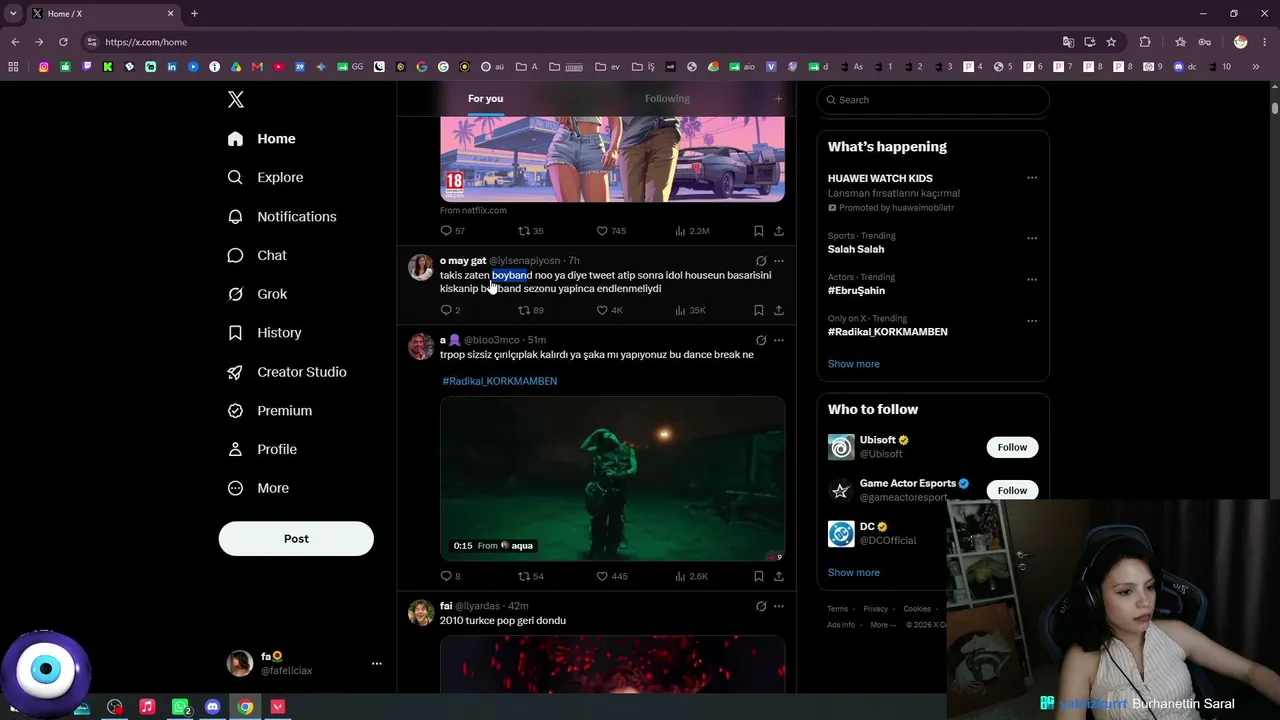This screenshot has height=720, width=1280.
Task: Open Grok actions on @bloo3mco's tweet
Action: [761, 340]
